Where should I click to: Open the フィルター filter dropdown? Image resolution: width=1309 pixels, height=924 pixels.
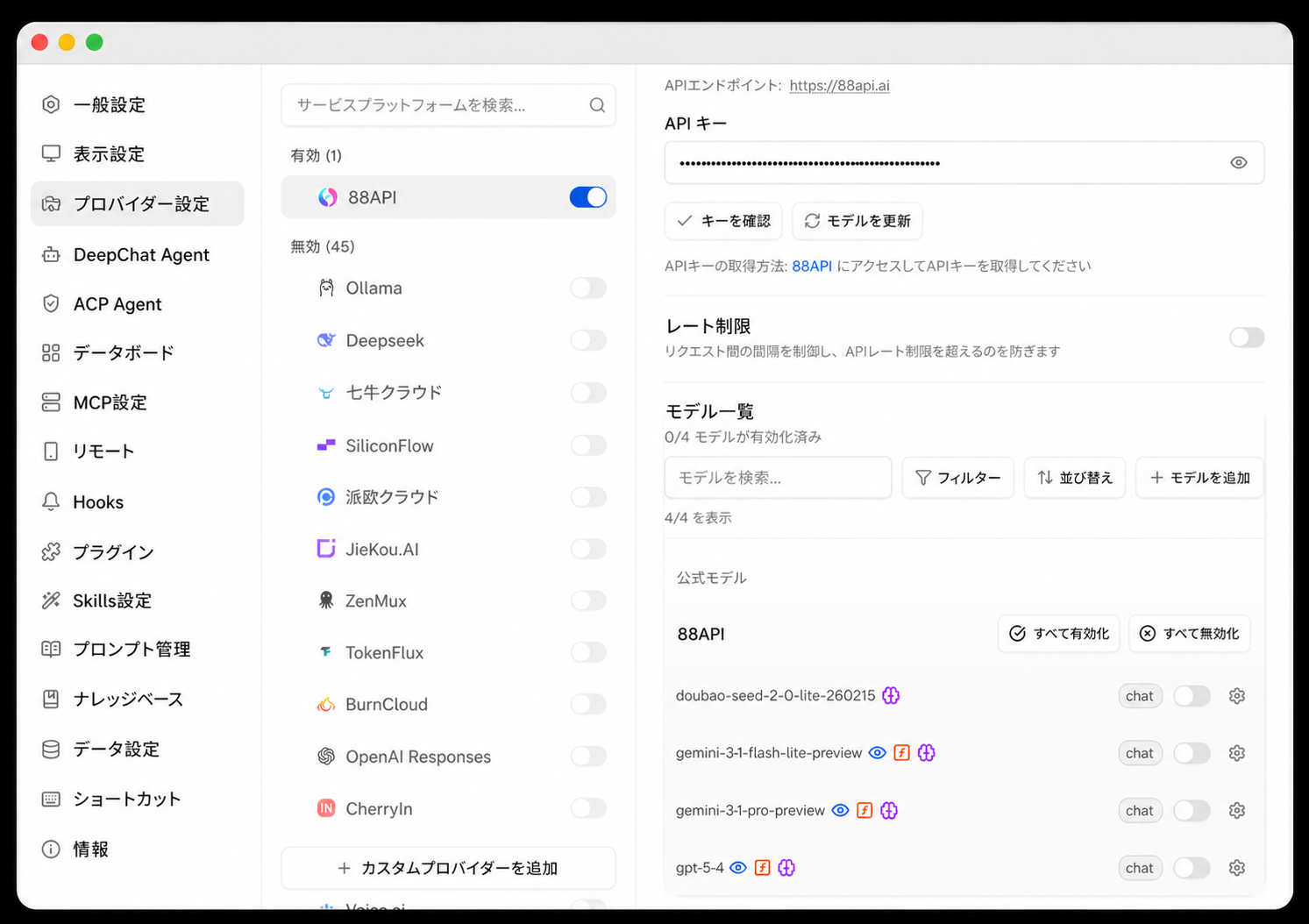tap(957, 478)
